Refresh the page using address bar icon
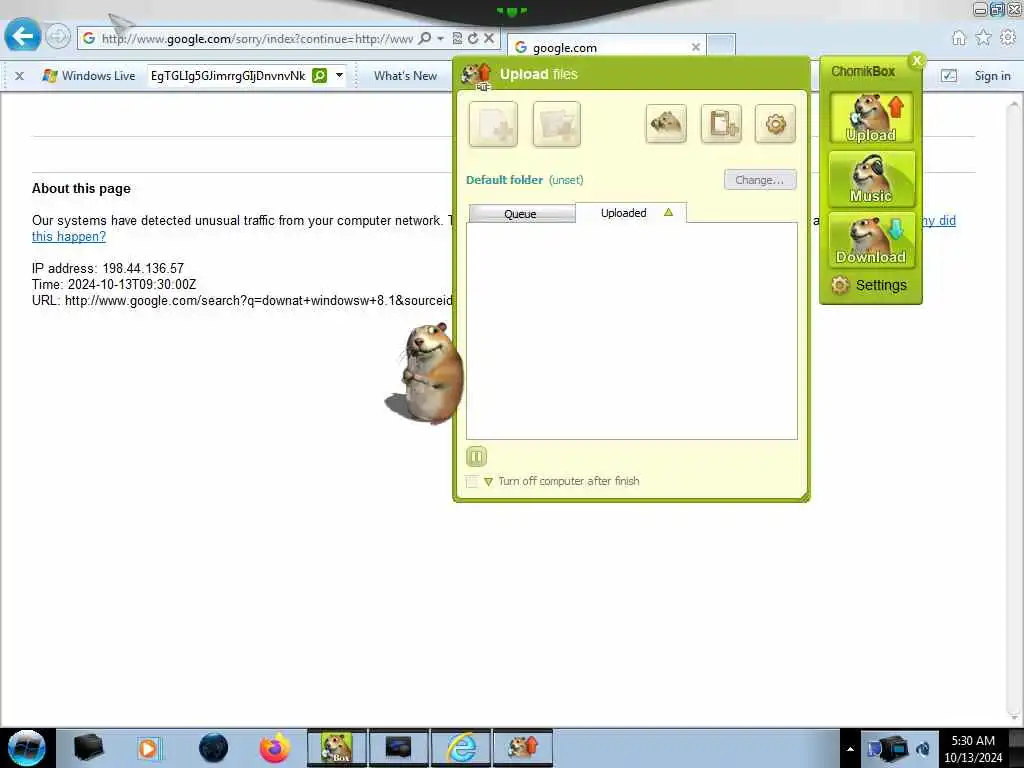 (473, 39)
